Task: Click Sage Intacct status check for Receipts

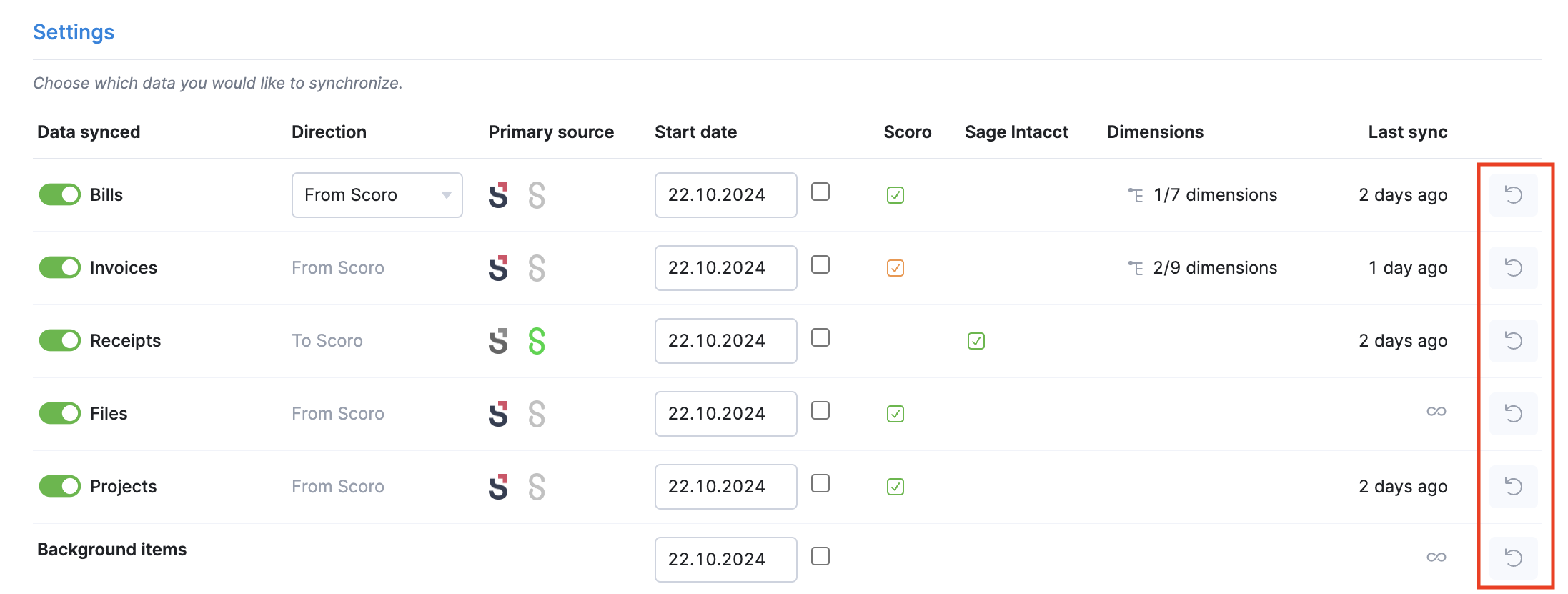Action: coord(976,341)
